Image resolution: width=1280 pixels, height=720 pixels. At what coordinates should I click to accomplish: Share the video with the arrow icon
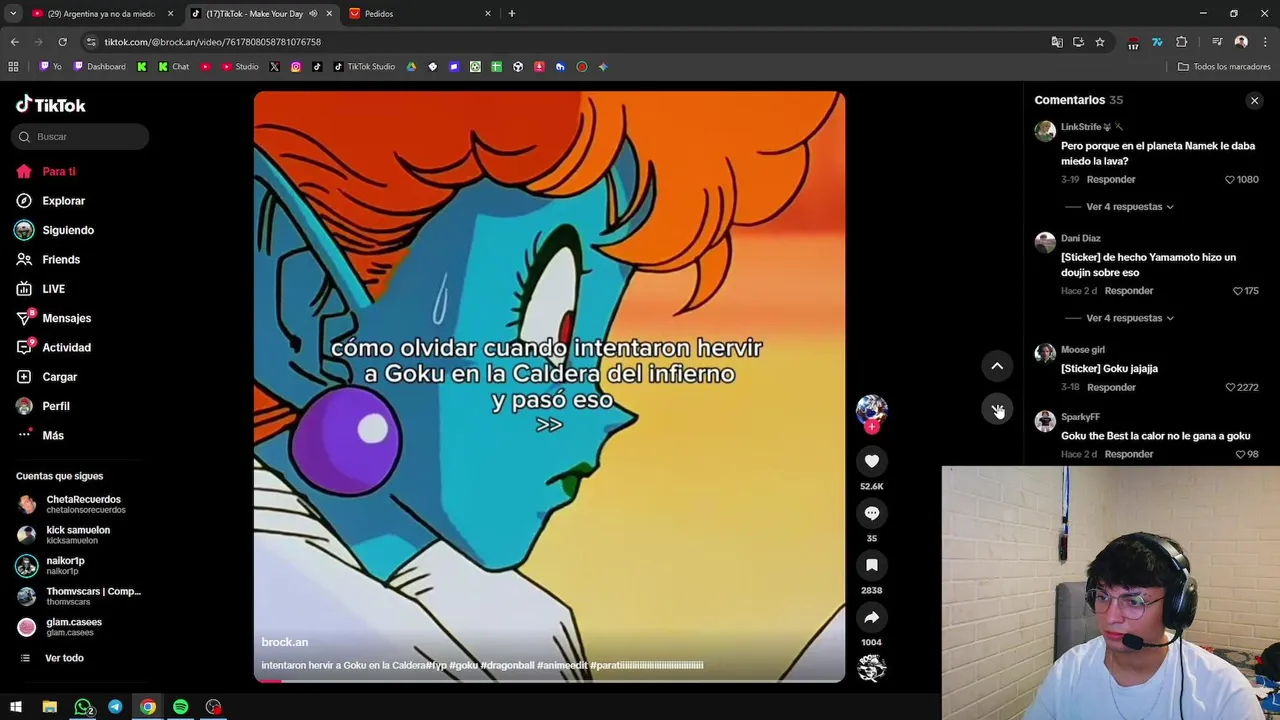[872, 617]
